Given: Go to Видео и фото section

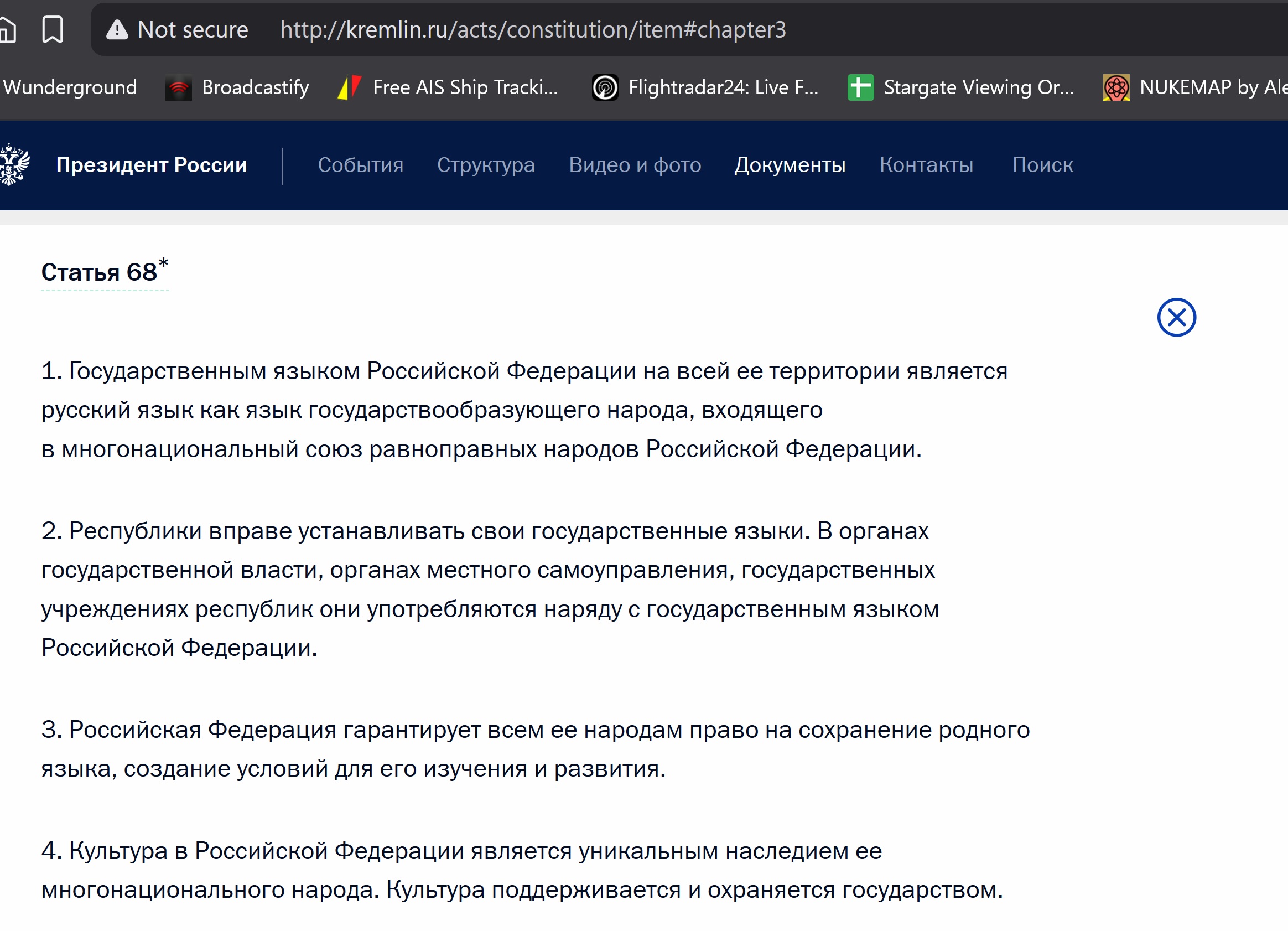Looking at the screenshot, I should (x=635, y=165).
